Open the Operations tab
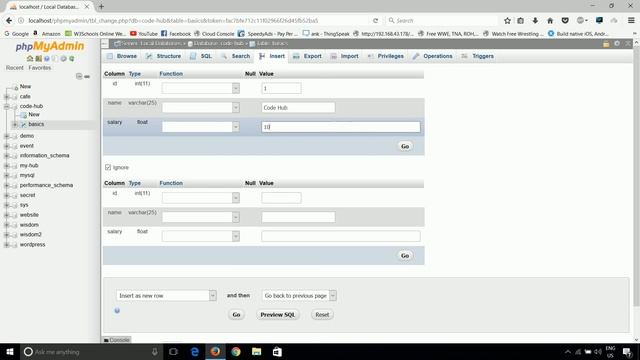640x360 pixels. click(x=433, y=56)
